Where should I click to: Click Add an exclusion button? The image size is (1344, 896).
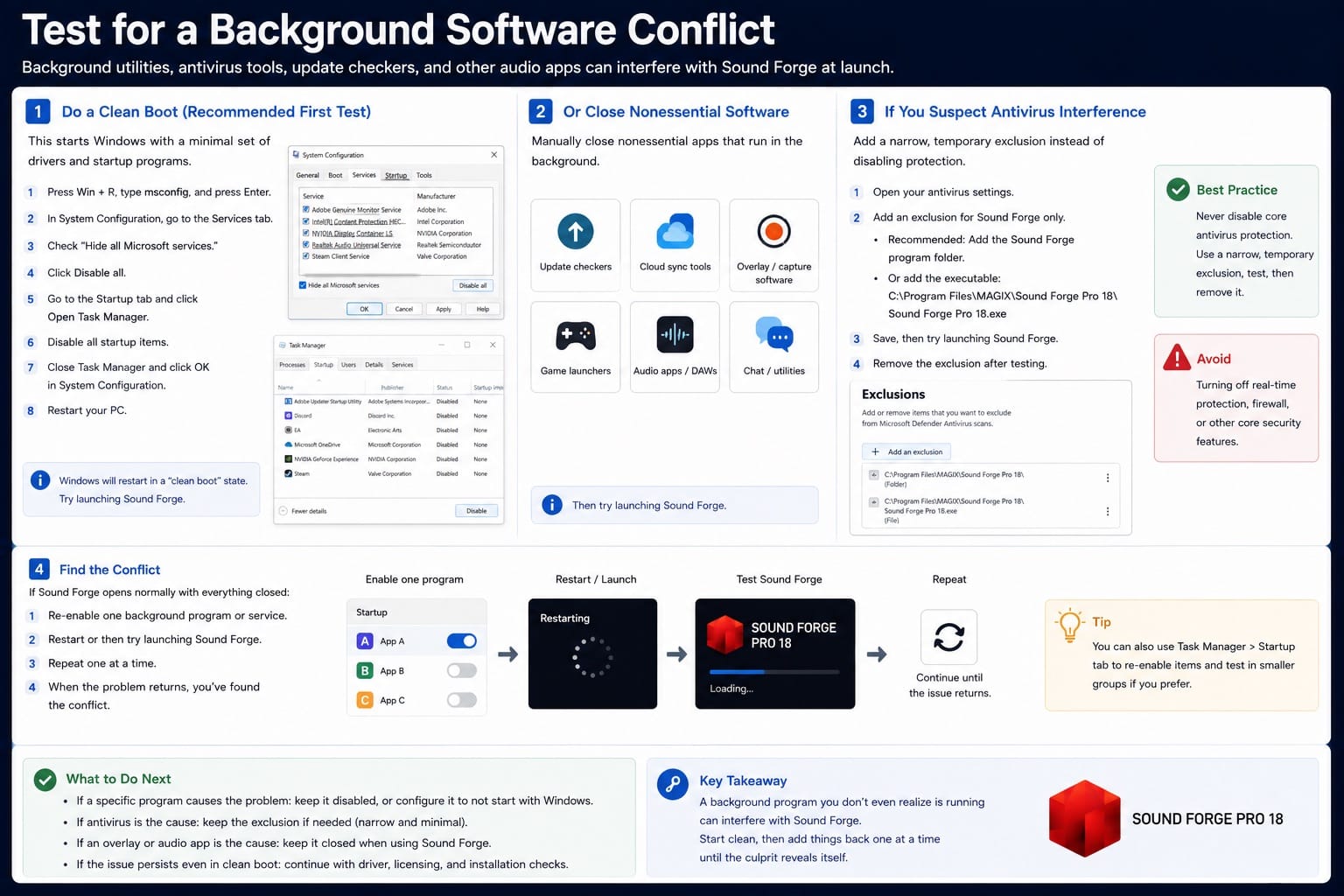pos(906,451)
